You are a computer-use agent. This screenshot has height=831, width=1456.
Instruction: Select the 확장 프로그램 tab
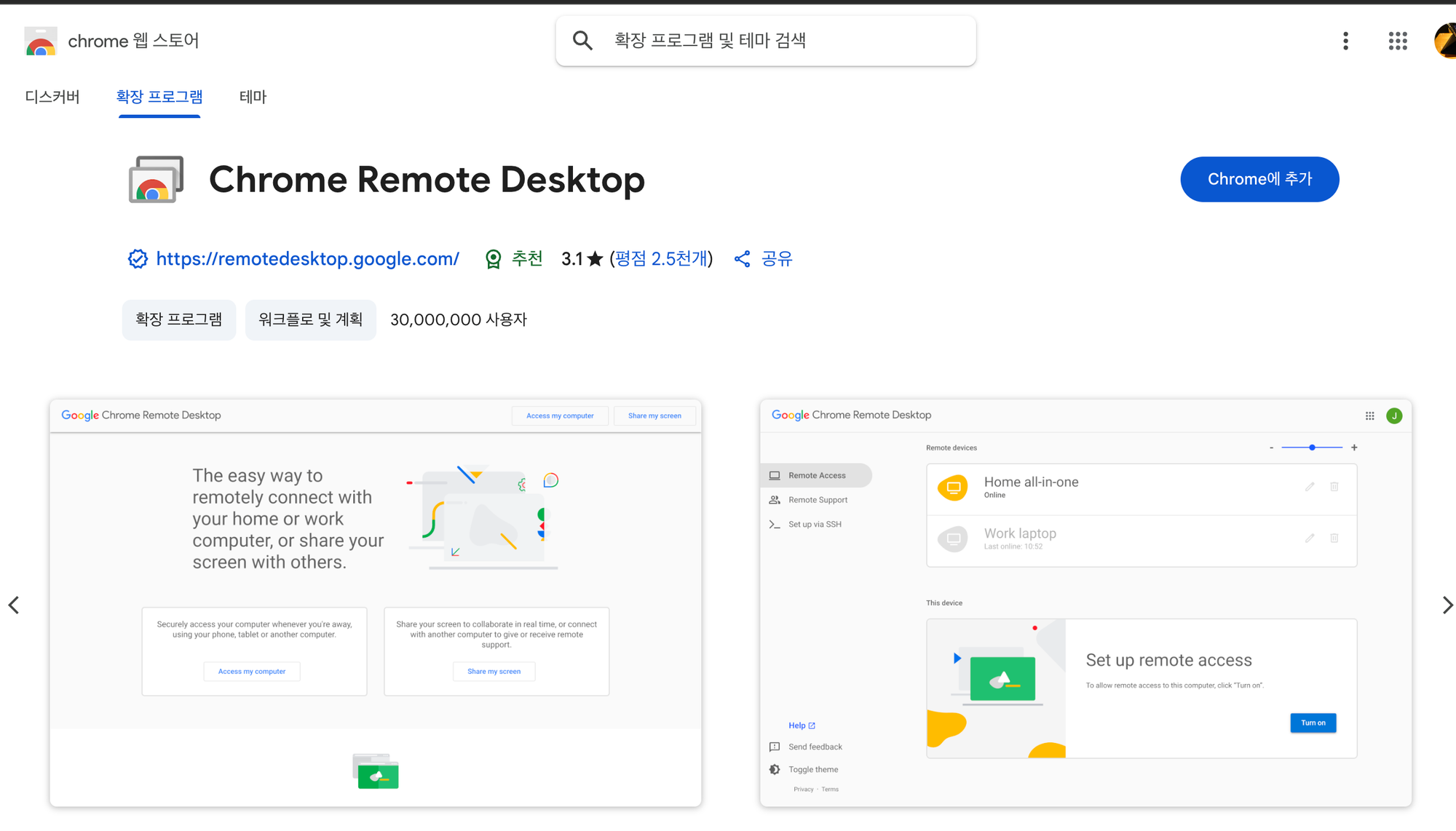(x=159, y=97)
